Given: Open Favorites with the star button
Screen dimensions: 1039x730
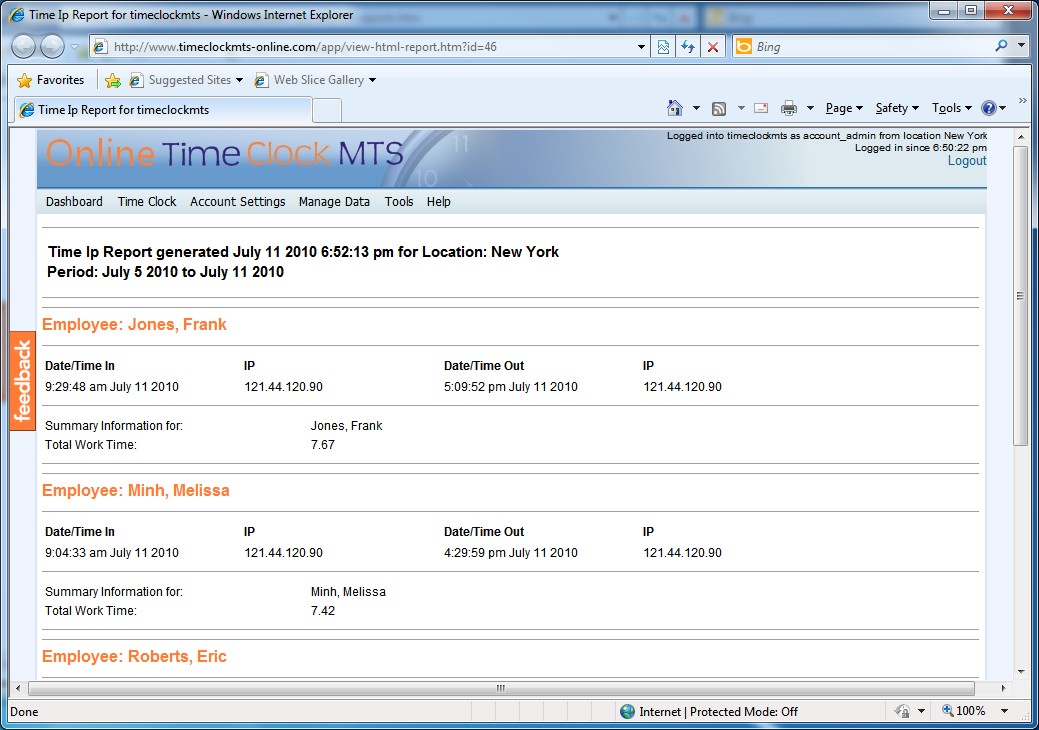Looking at the screenshot, I should (25, 80).
